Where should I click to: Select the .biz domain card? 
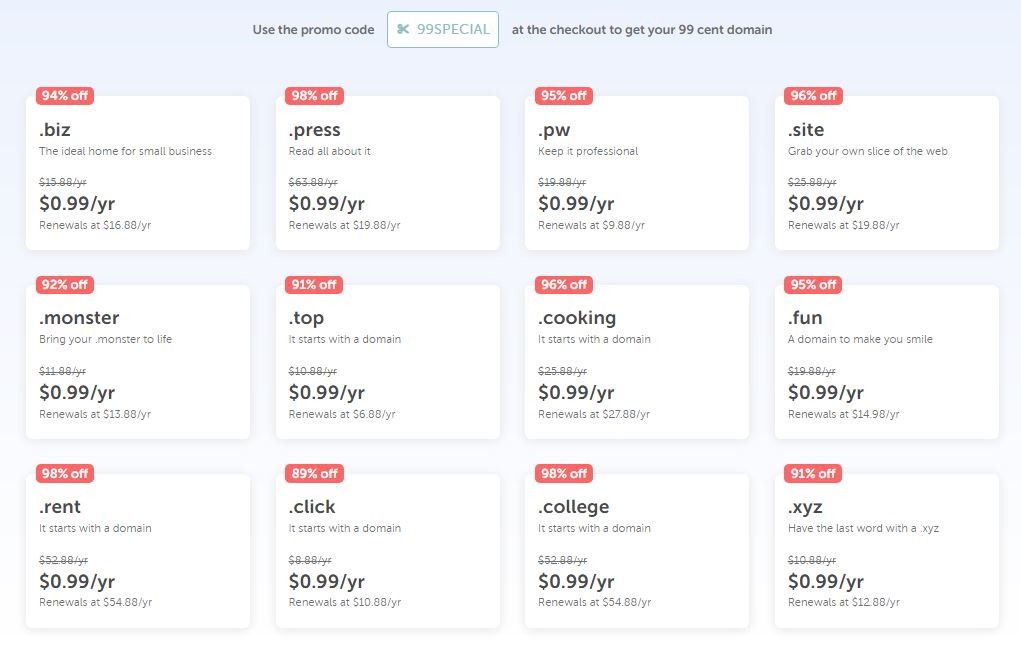coord(138,172)
